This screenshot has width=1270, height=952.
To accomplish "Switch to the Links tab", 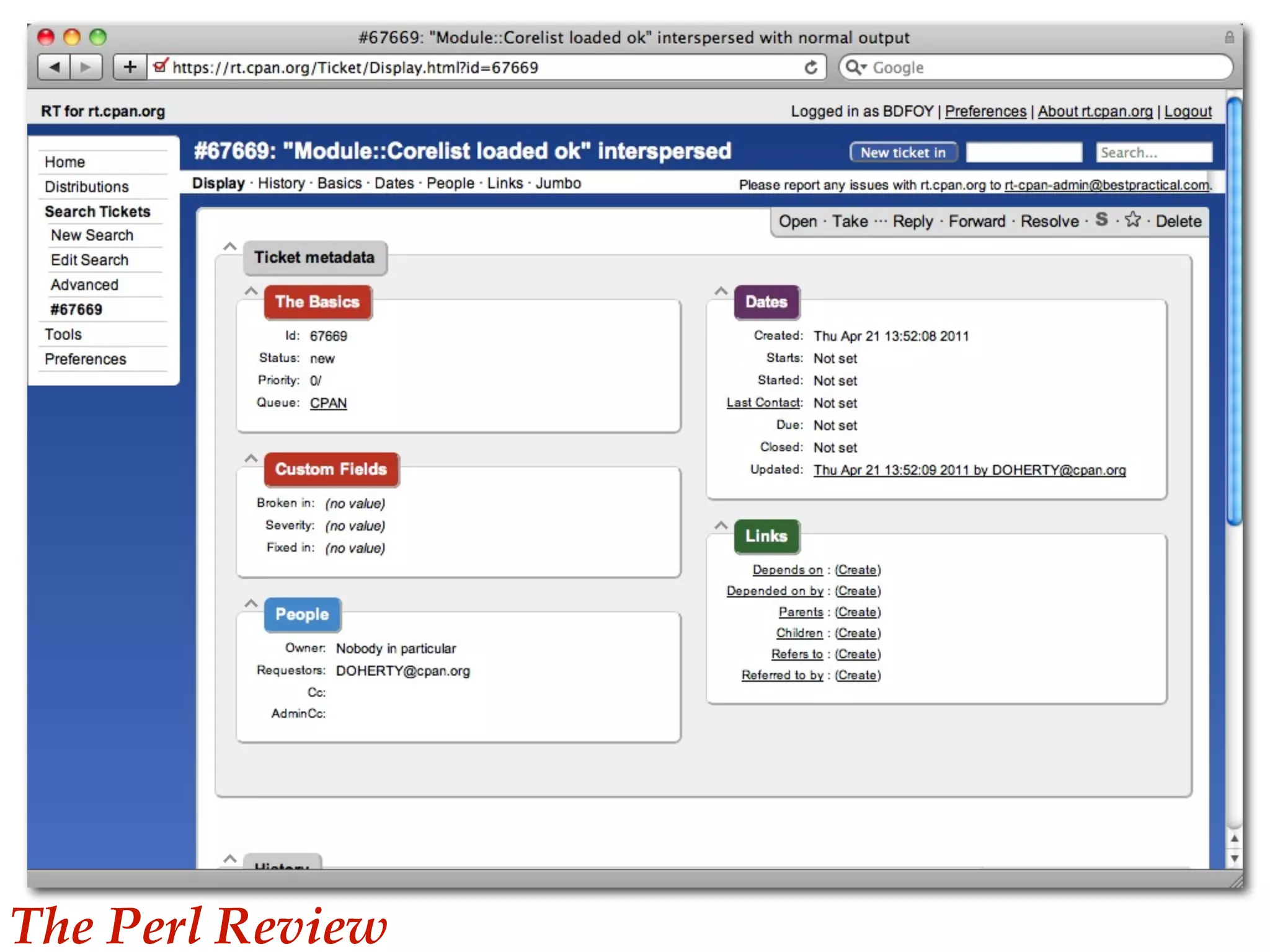I will pos(505,183).
